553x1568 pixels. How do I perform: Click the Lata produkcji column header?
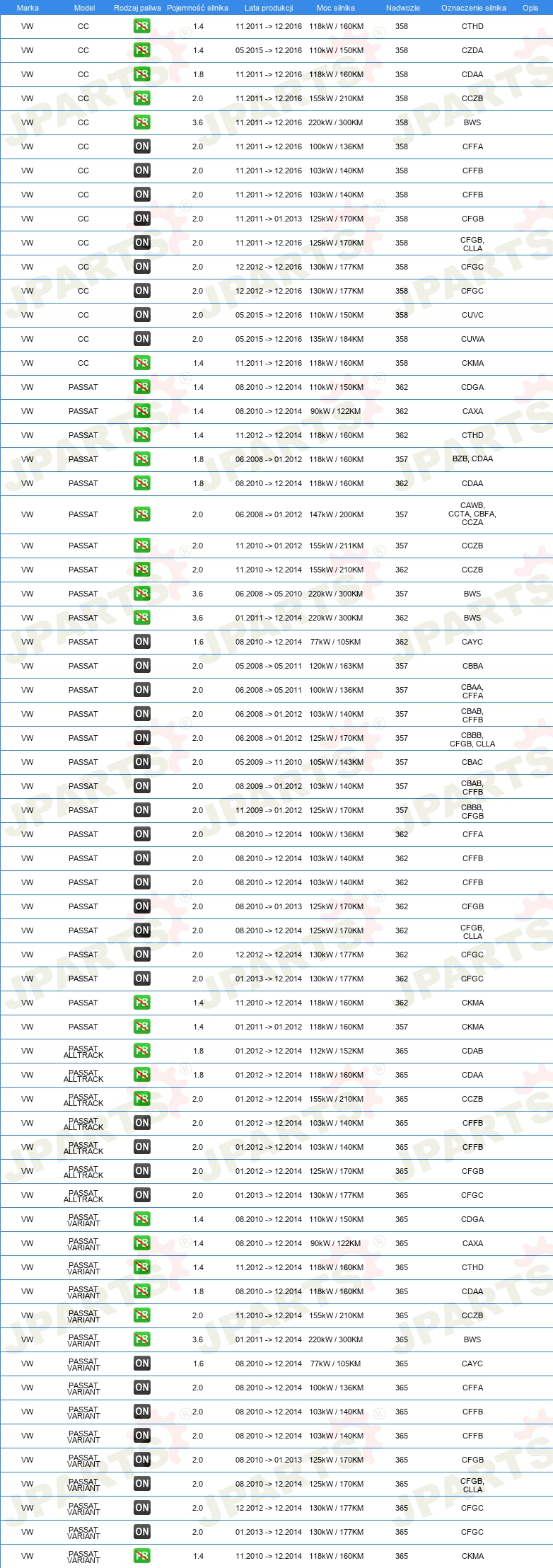click(269, 8)
